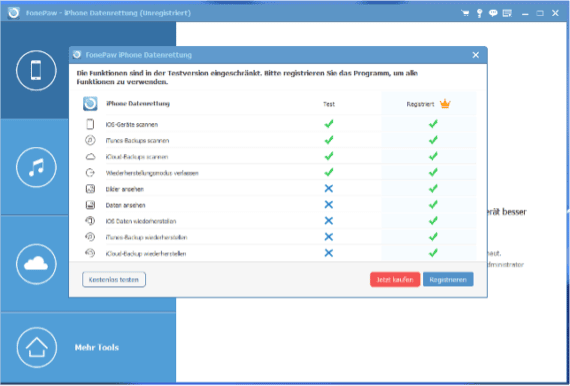Open the key registration icon in title bar
The image size is (570, 386).
[479, 13]
